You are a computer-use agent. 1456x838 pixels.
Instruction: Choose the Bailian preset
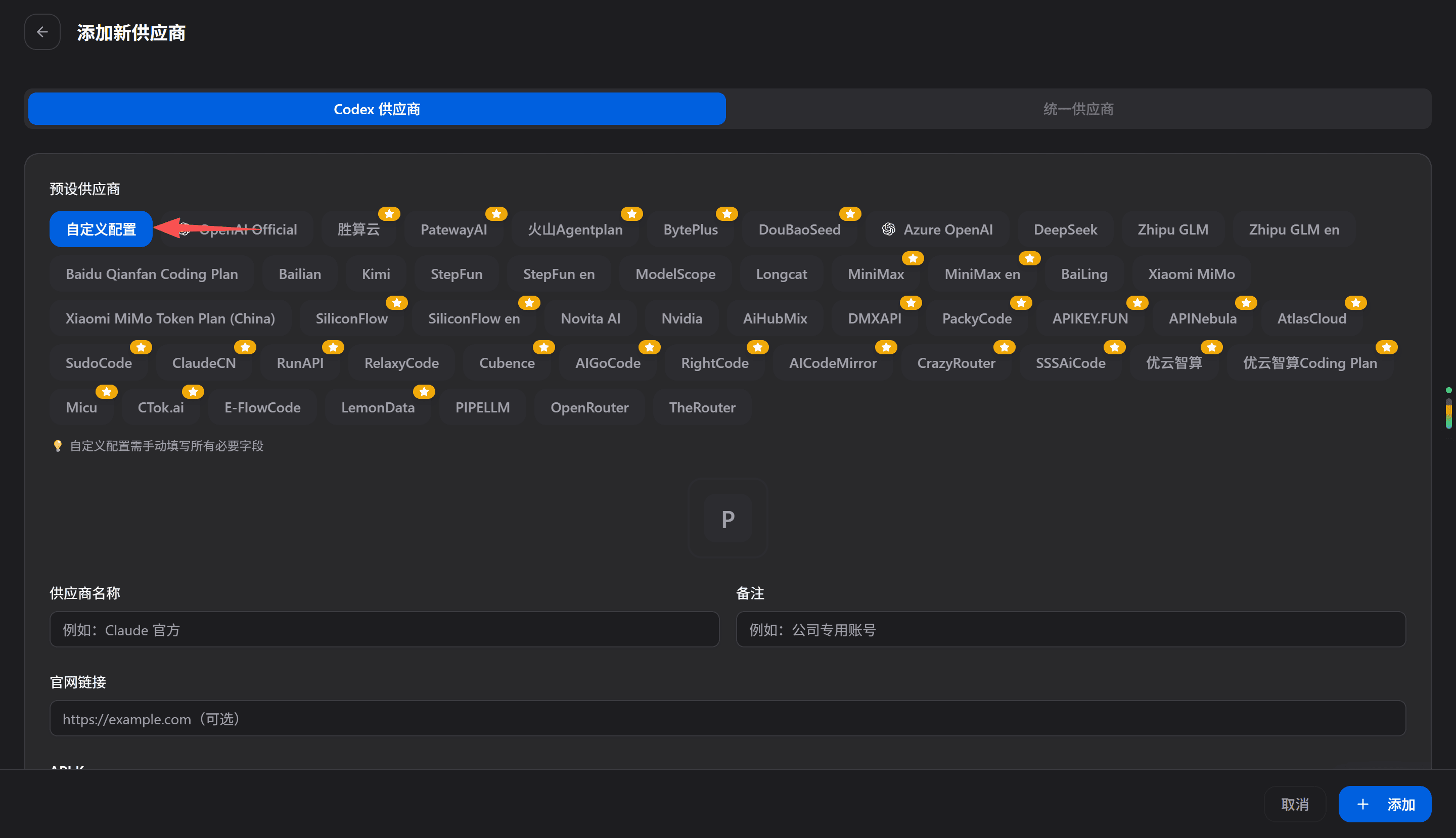tap(299, 274)
